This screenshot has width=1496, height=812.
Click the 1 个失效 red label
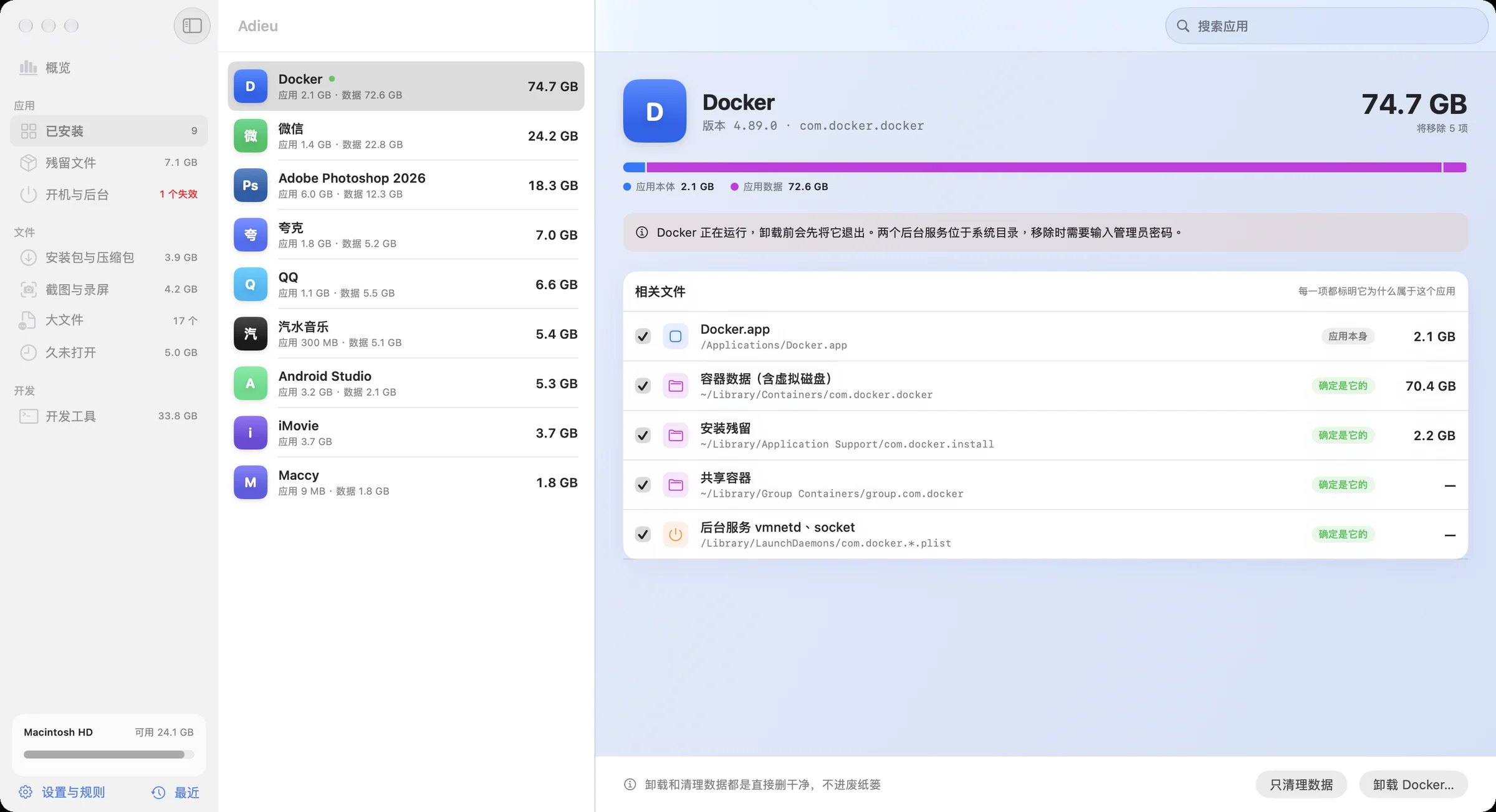[x=178, y=194]
